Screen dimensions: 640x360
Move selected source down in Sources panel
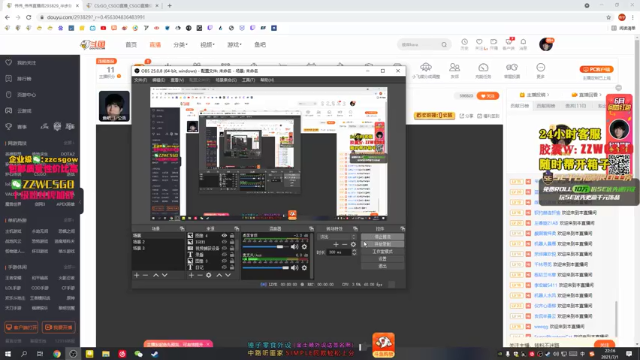point(228,275)
